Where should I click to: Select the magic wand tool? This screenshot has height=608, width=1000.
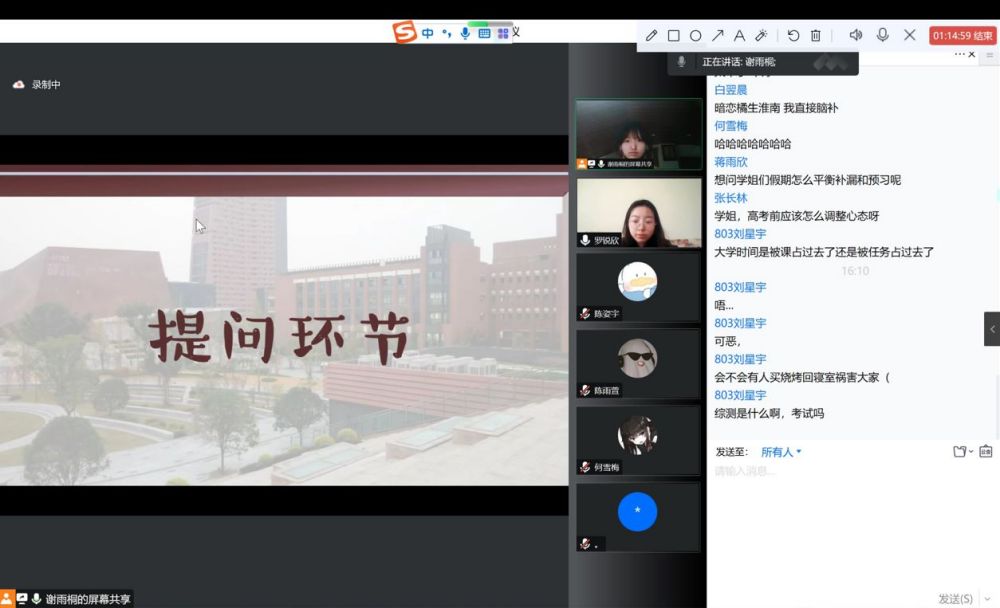click(x=761, y=35)
